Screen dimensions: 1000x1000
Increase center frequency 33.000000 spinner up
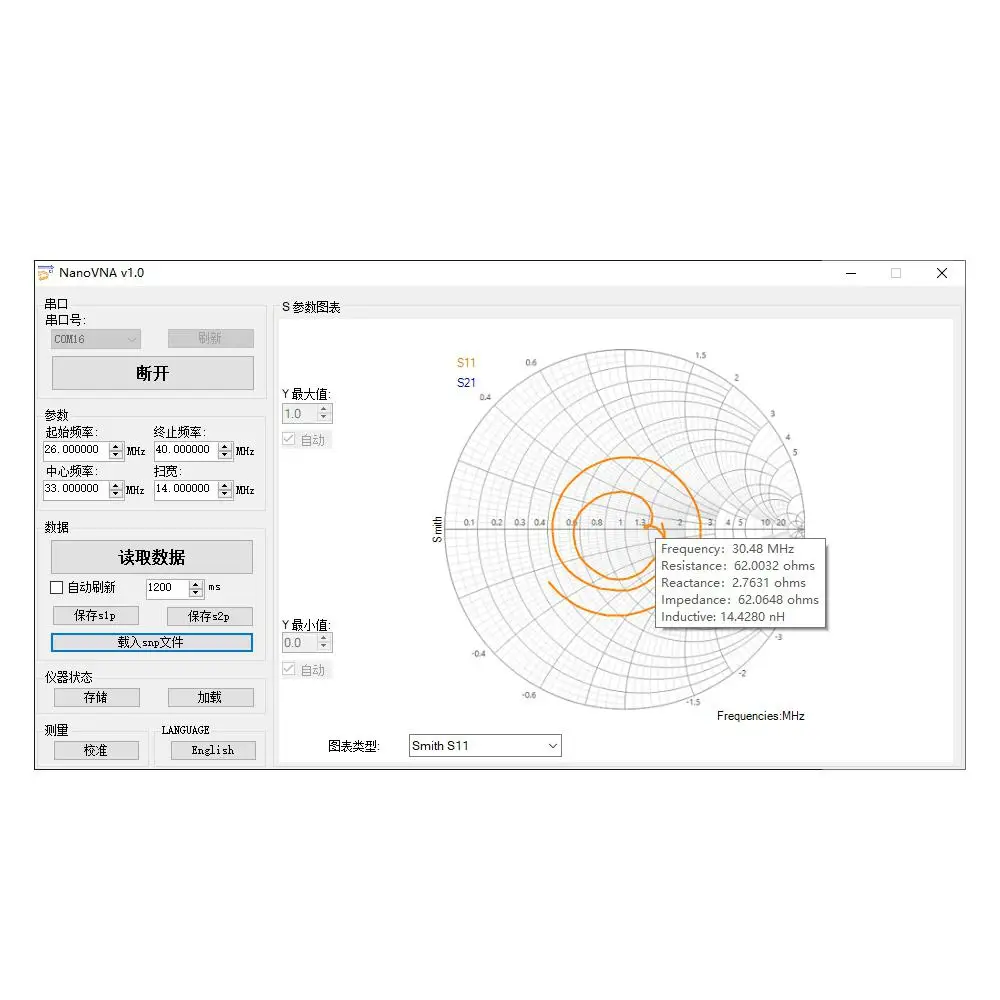(115, 485)
